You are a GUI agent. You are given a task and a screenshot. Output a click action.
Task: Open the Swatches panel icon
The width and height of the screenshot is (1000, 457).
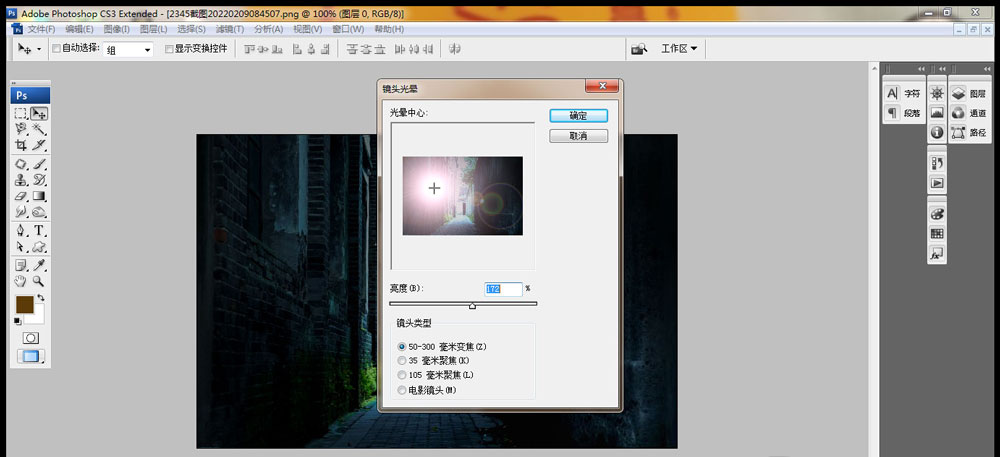pos(937,233)
